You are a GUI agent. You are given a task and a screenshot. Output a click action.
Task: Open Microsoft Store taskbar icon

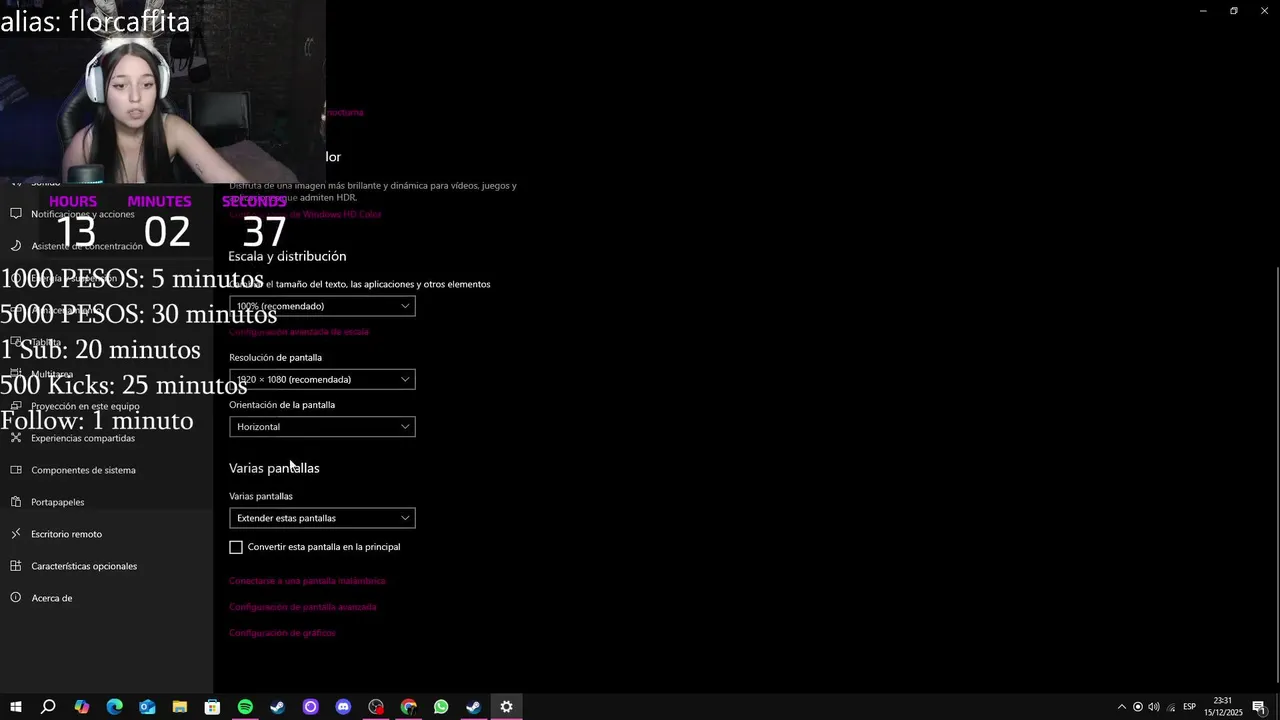(x=212, y=707)
